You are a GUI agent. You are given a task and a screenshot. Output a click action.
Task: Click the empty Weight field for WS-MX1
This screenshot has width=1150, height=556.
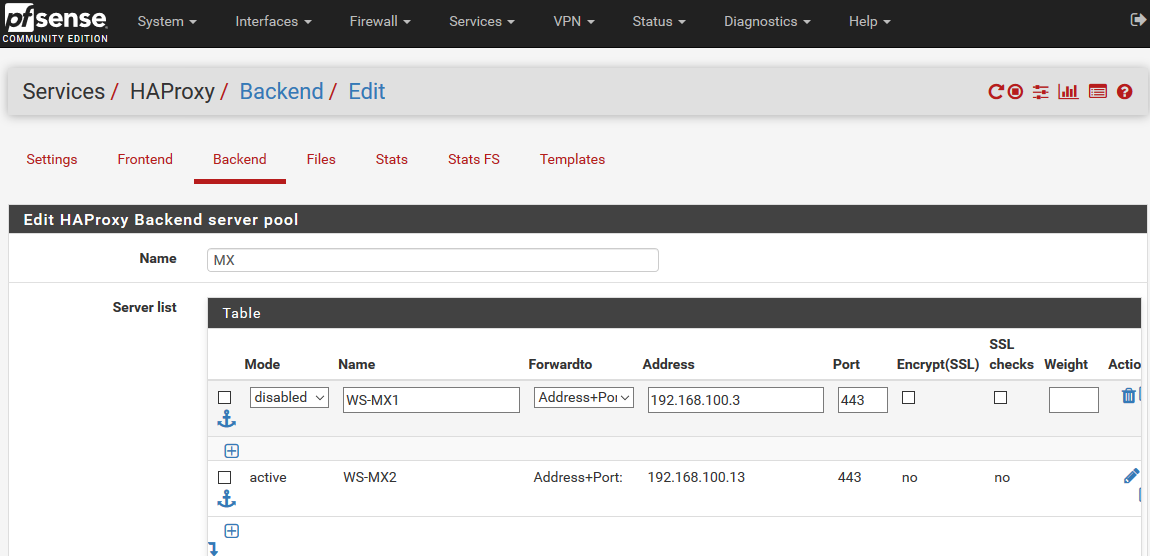[x=1074, y=400]
